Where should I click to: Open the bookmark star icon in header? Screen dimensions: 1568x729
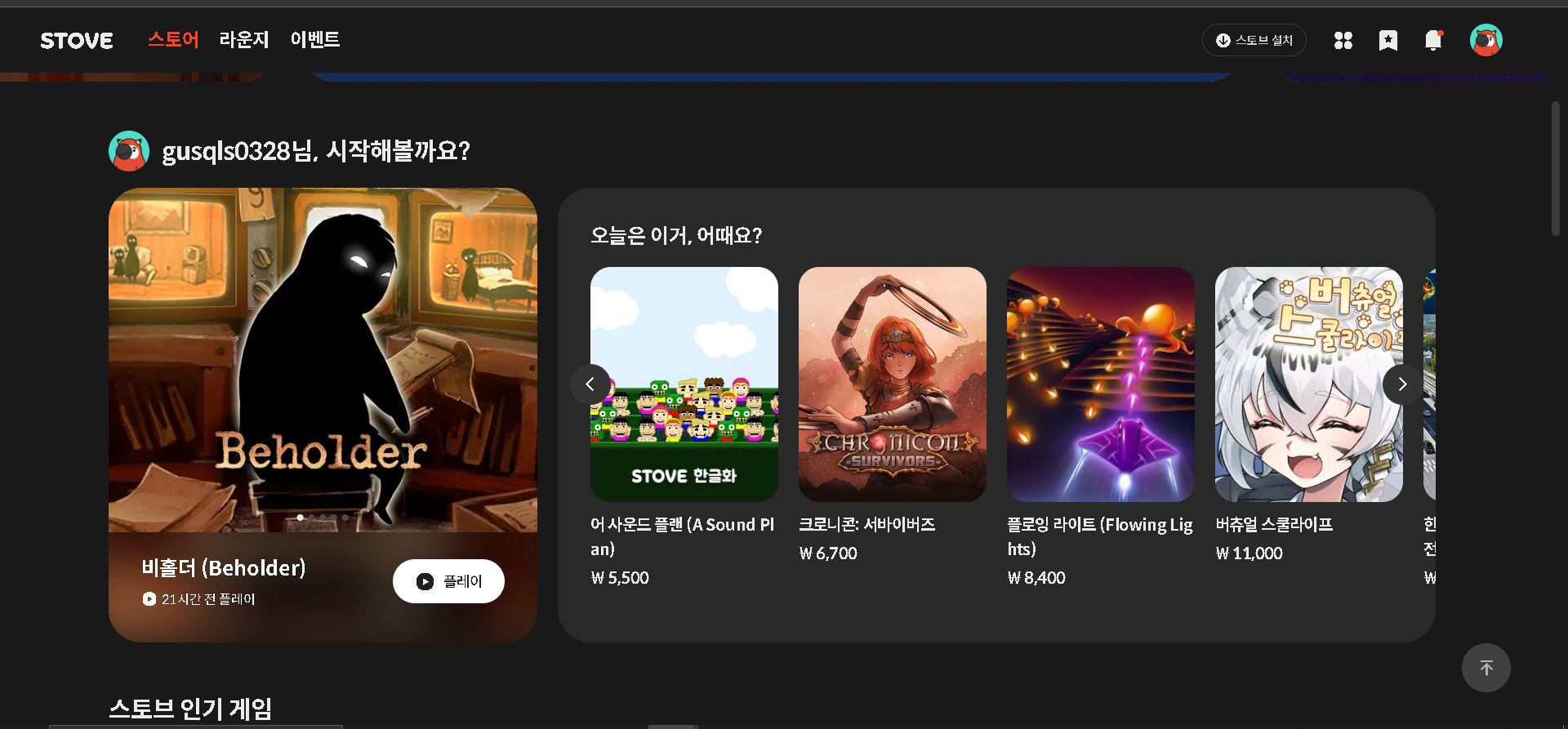[1388, 40]
